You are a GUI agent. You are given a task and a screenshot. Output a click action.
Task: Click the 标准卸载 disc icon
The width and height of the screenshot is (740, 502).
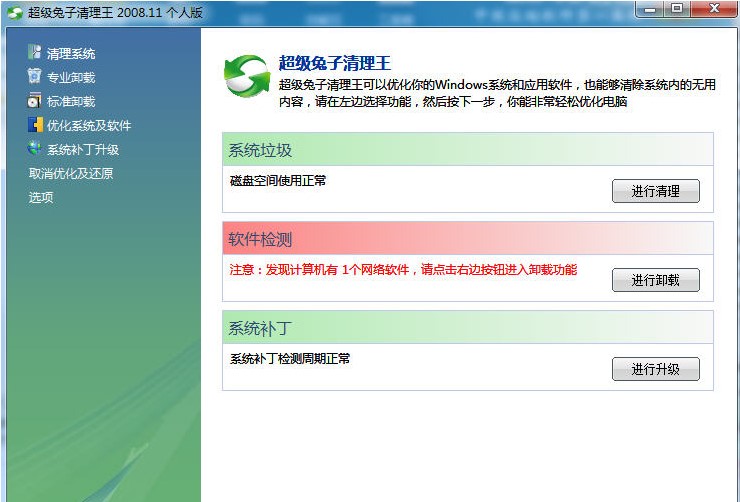point(34,100)
